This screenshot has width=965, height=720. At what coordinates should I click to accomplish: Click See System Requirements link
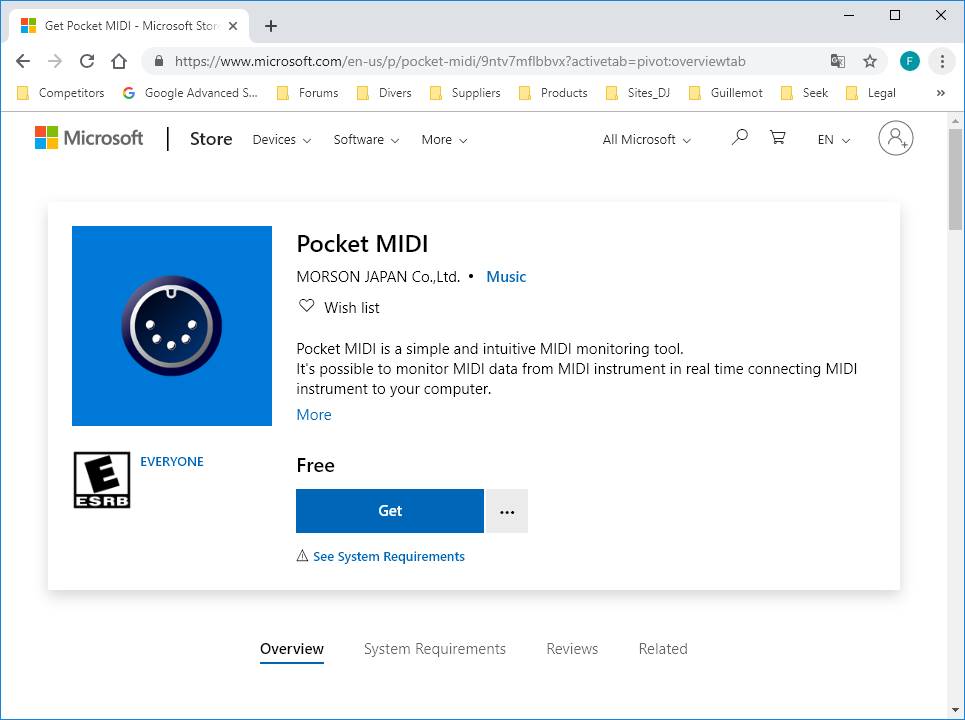click(388, 556)
